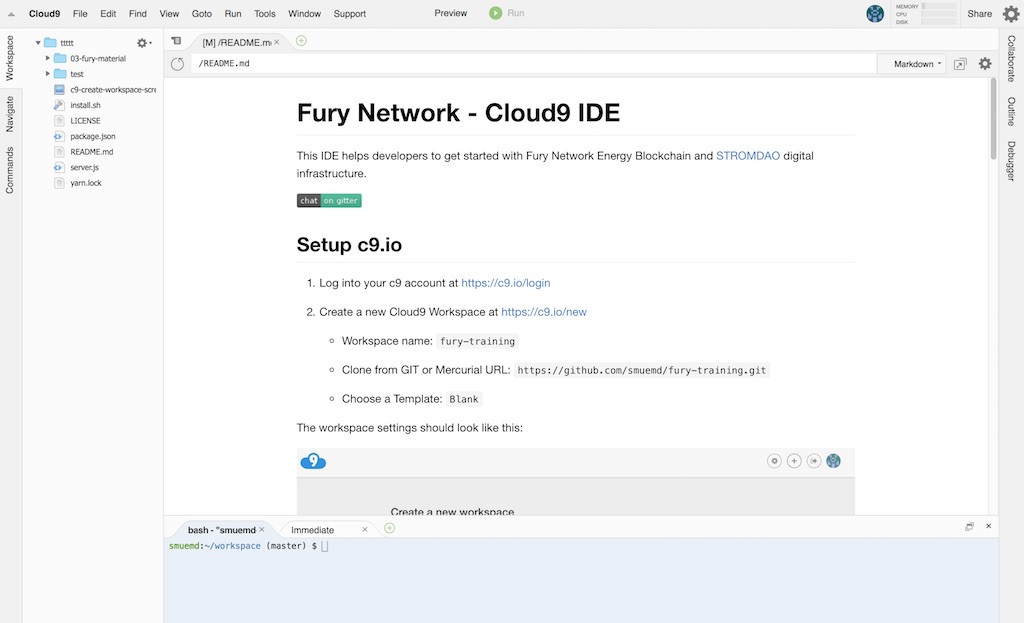Open the Debugger side panel

[1011, 161]
